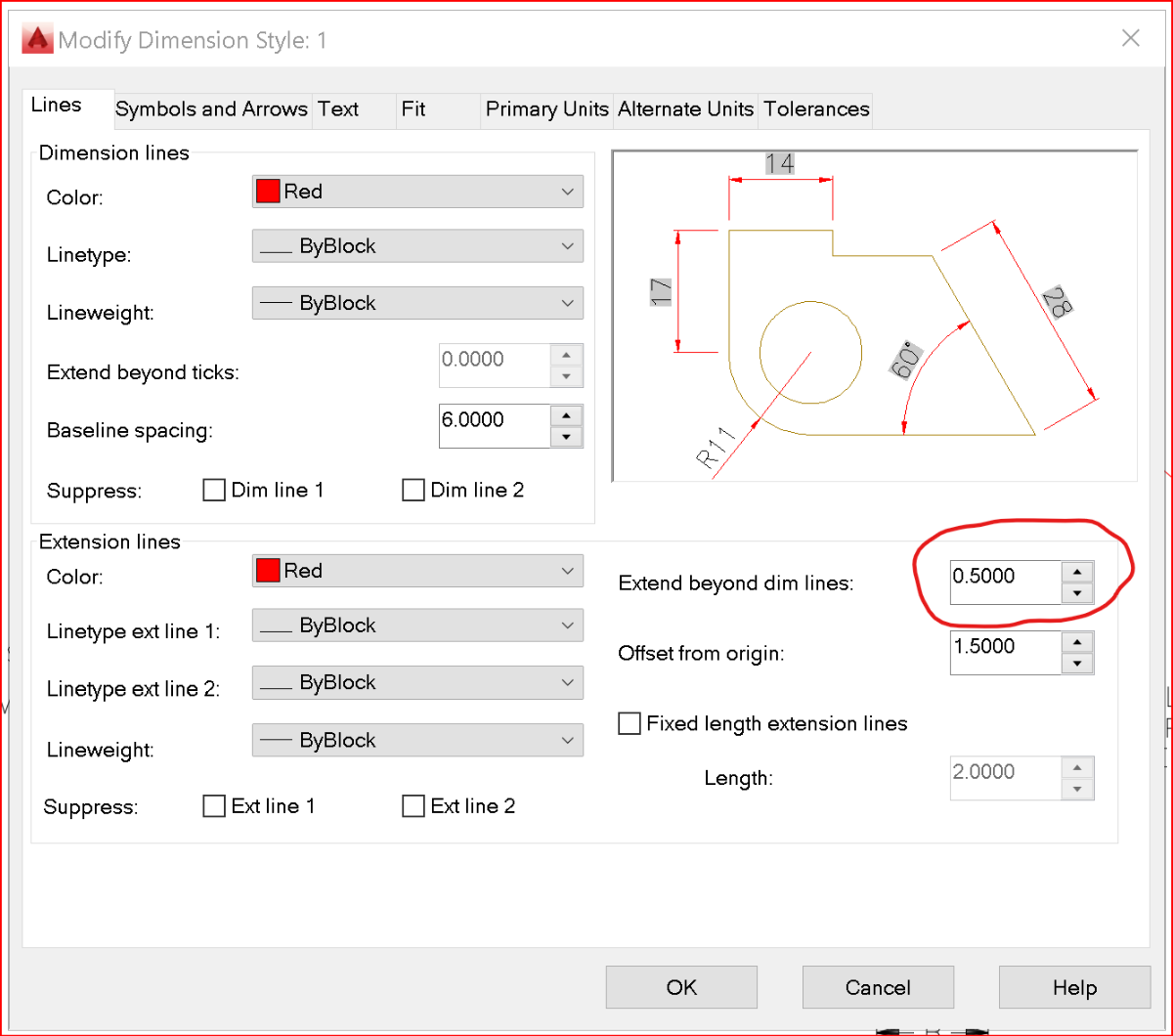The width and height of the screenshot is (1173, 1036).
Task: Open Help for dimension styles
Action: pos(1074,987)
